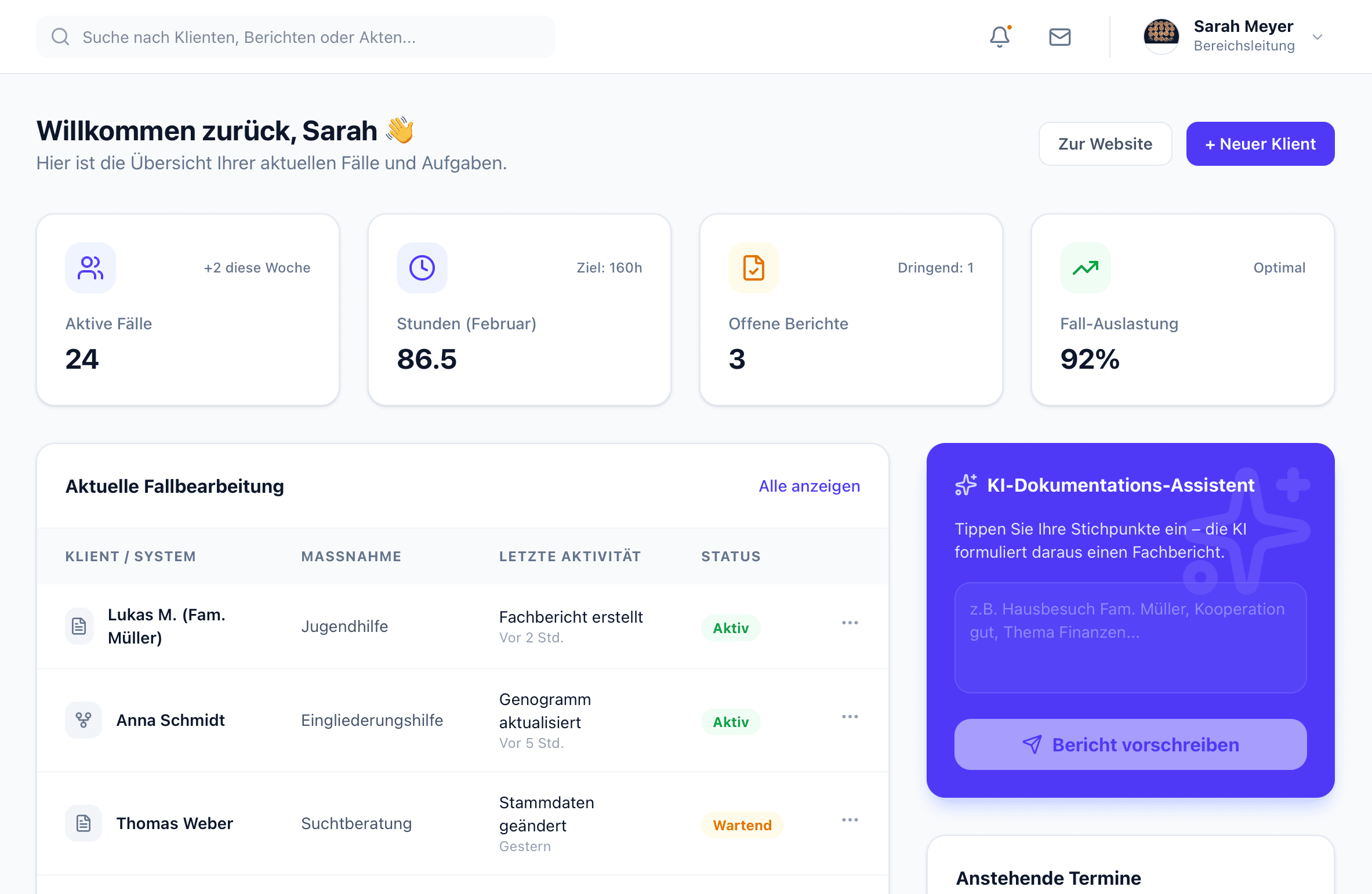Open the Alle anzeigen link
The image size is (1372, 894).
tap(809, 486)
